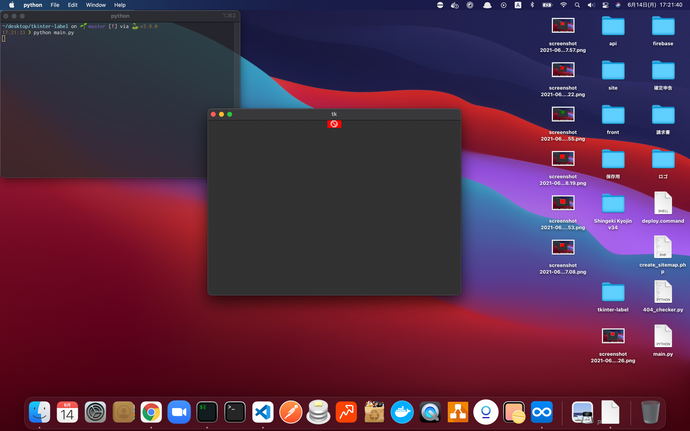Open Contacts from the dock
Screen dimensions: 690x431
click(123, 413)
